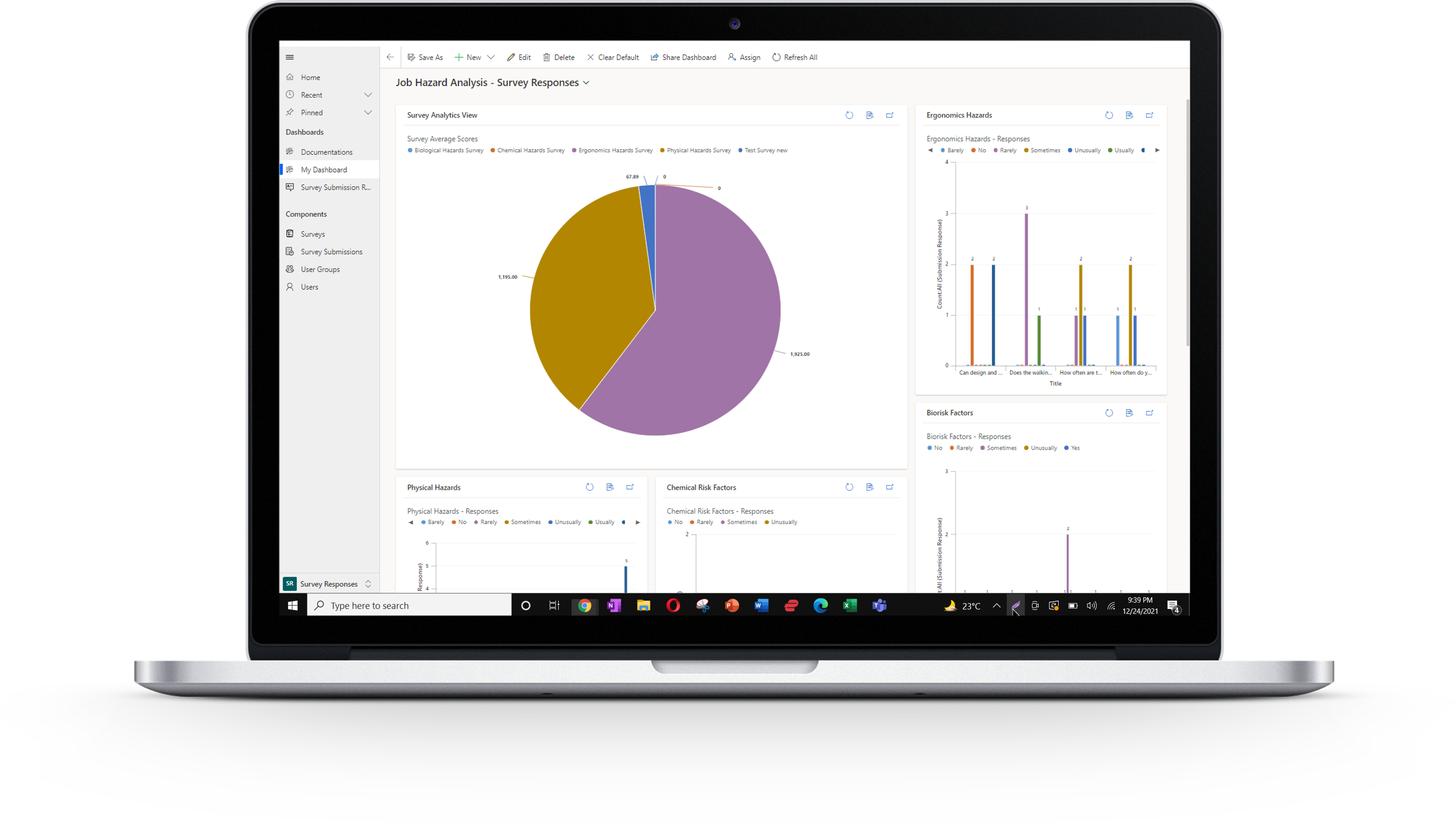Refresh the Physical Hazards chart
The height and width of the screenshot is (823, 1456).
[x=589, y=487]
